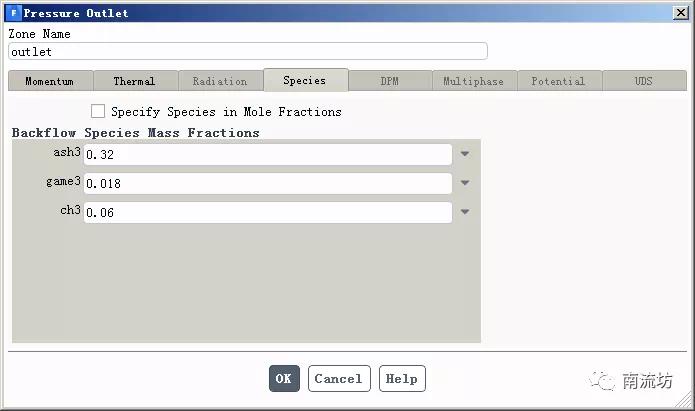
Task: Click the Fluent icon in the title bar
Action: point(12,13)
